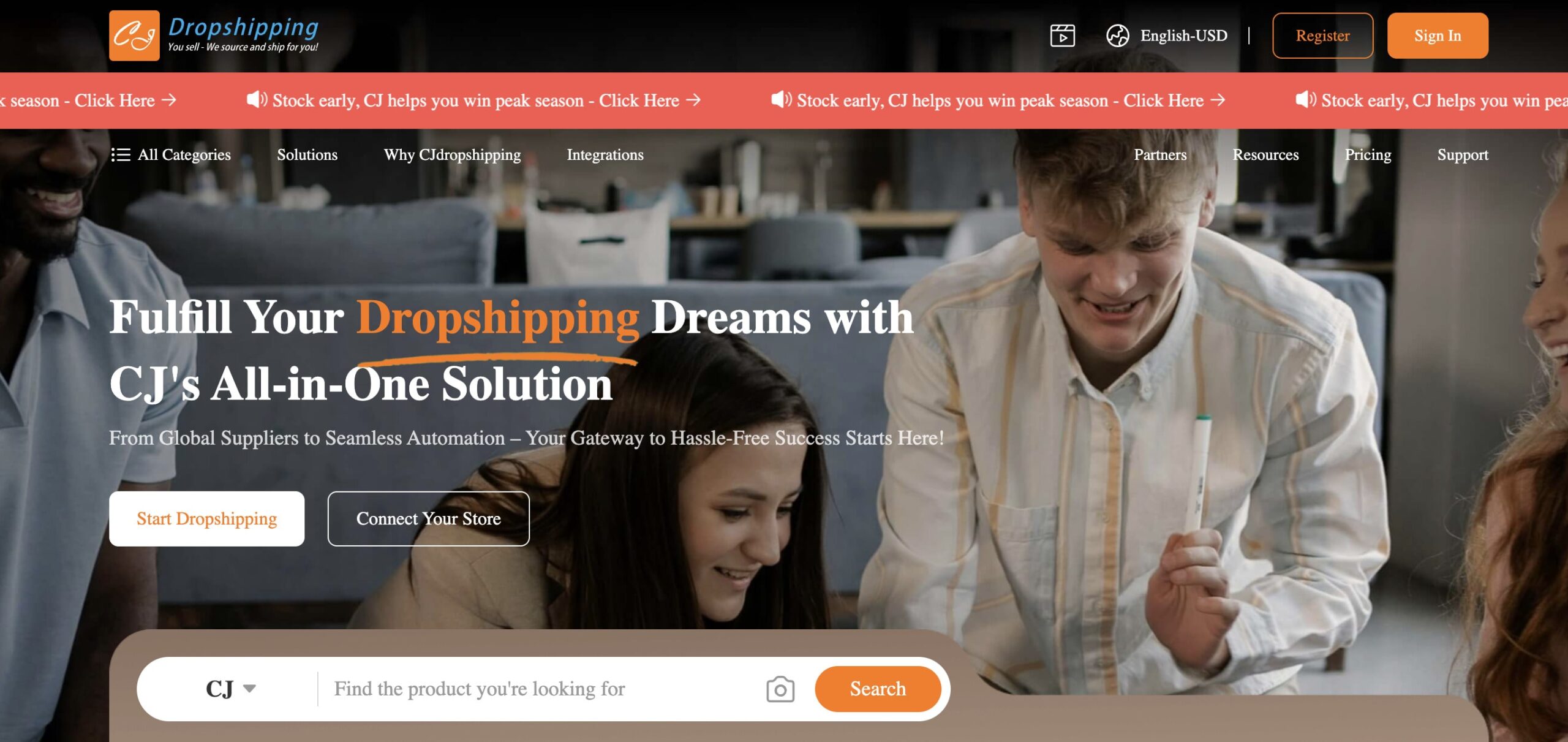Open image search camera icon
The image size is (1568, 742).
[780, 689]
